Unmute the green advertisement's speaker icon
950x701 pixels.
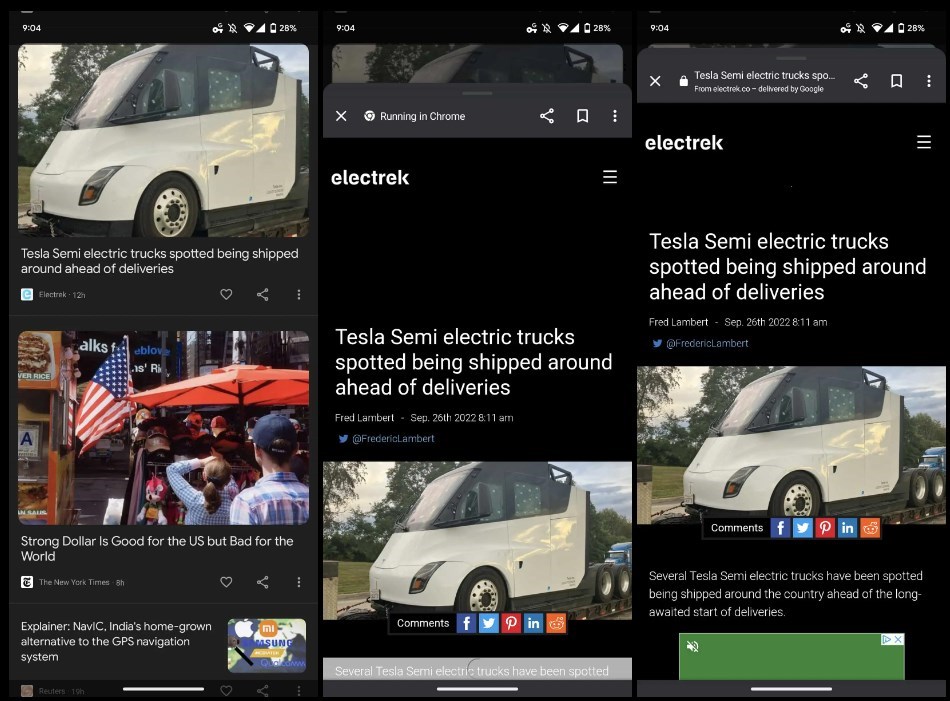click(x=692, y=646)
